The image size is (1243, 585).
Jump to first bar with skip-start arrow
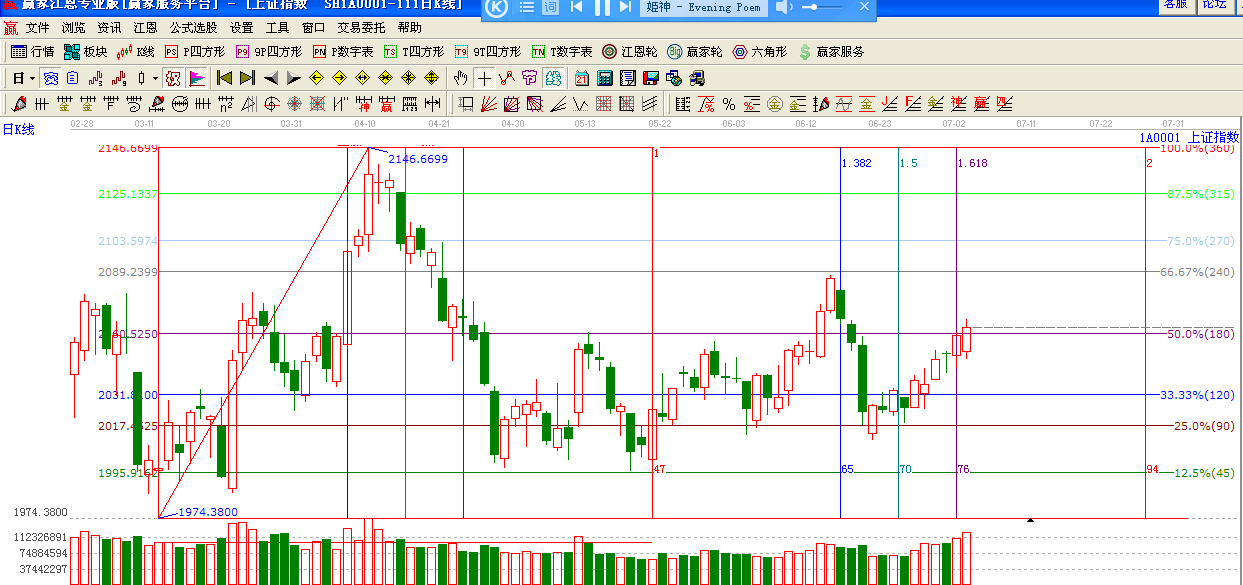(224, 78)
